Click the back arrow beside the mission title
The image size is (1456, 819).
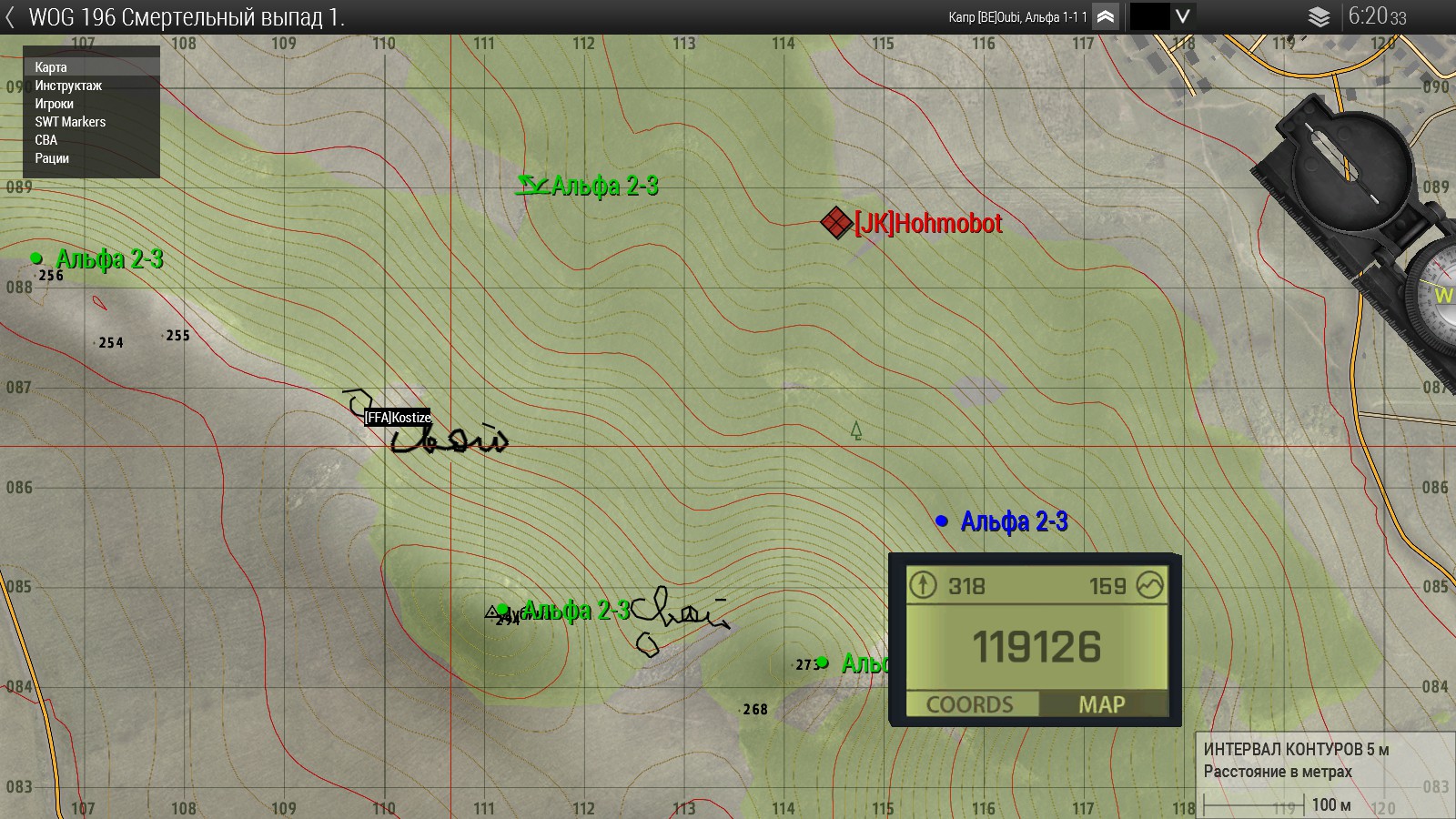pos(10,17)
